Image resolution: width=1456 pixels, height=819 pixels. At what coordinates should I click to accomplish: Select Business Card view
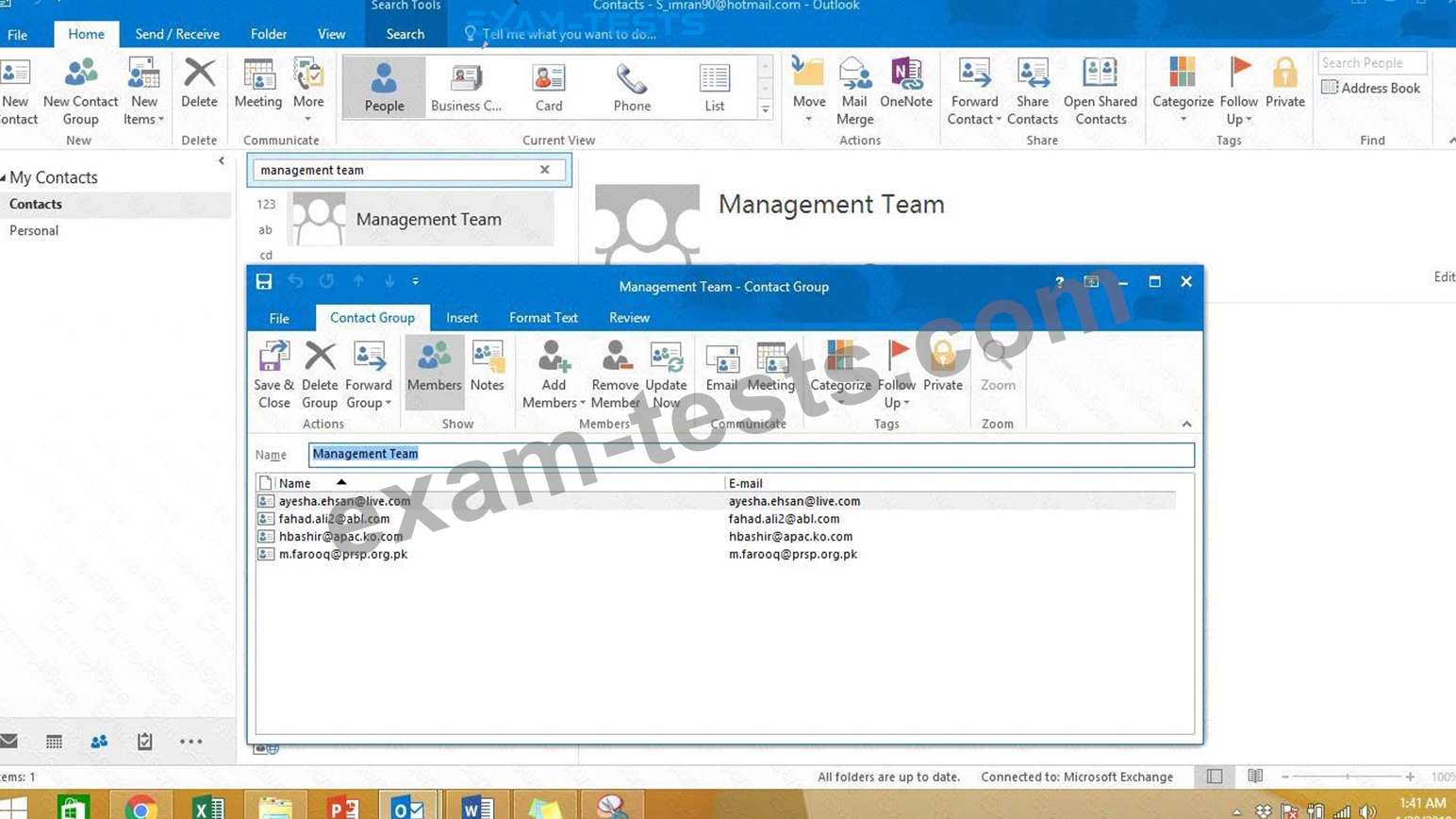[466, 87]
